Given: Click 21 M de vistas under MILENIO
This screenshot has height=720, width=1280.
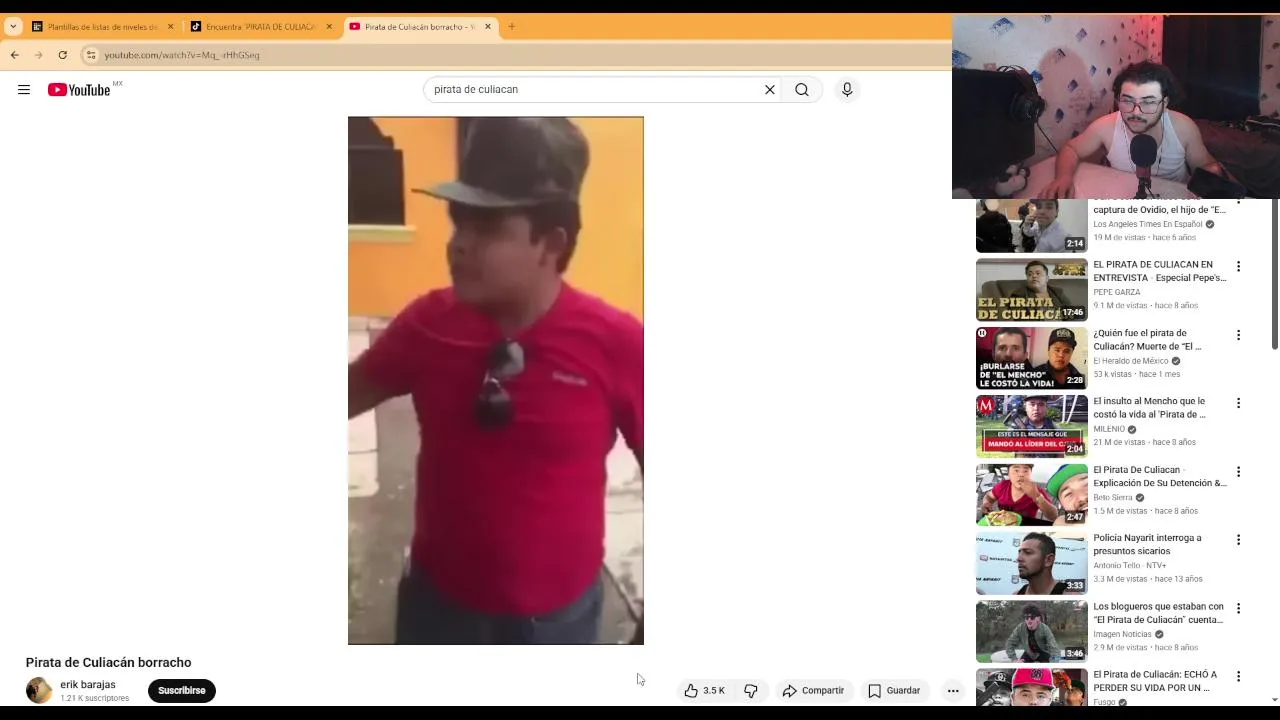Looking at the screenshot, I should [x=1120, y=442].
